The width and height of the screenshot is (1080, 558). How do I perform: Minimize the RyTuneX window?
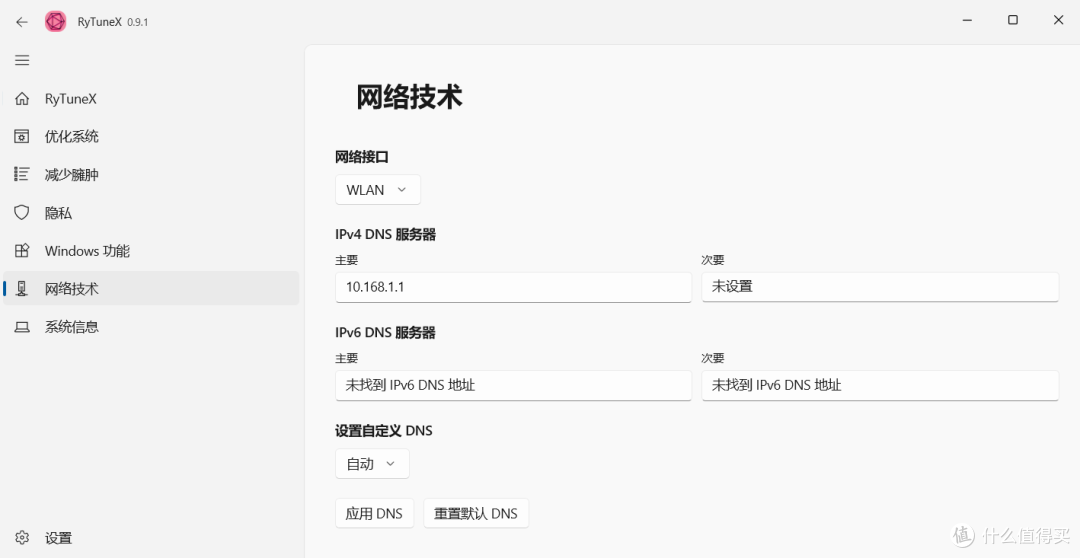[x=967, y=20]
